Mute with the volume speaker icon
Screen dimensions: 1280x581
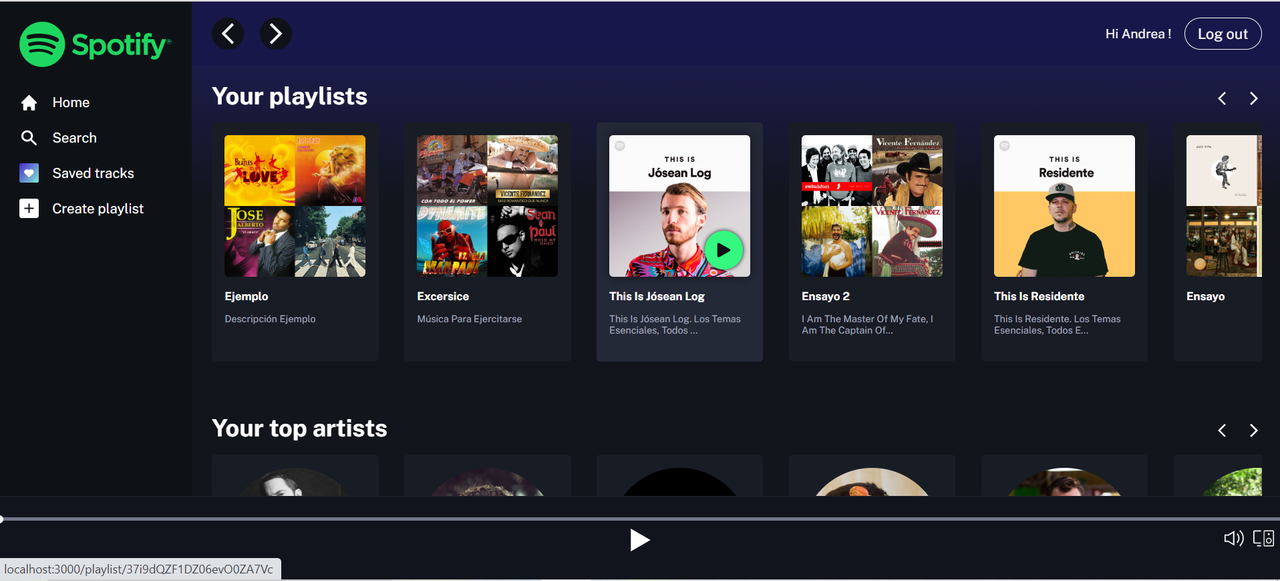click(1234, 538)
